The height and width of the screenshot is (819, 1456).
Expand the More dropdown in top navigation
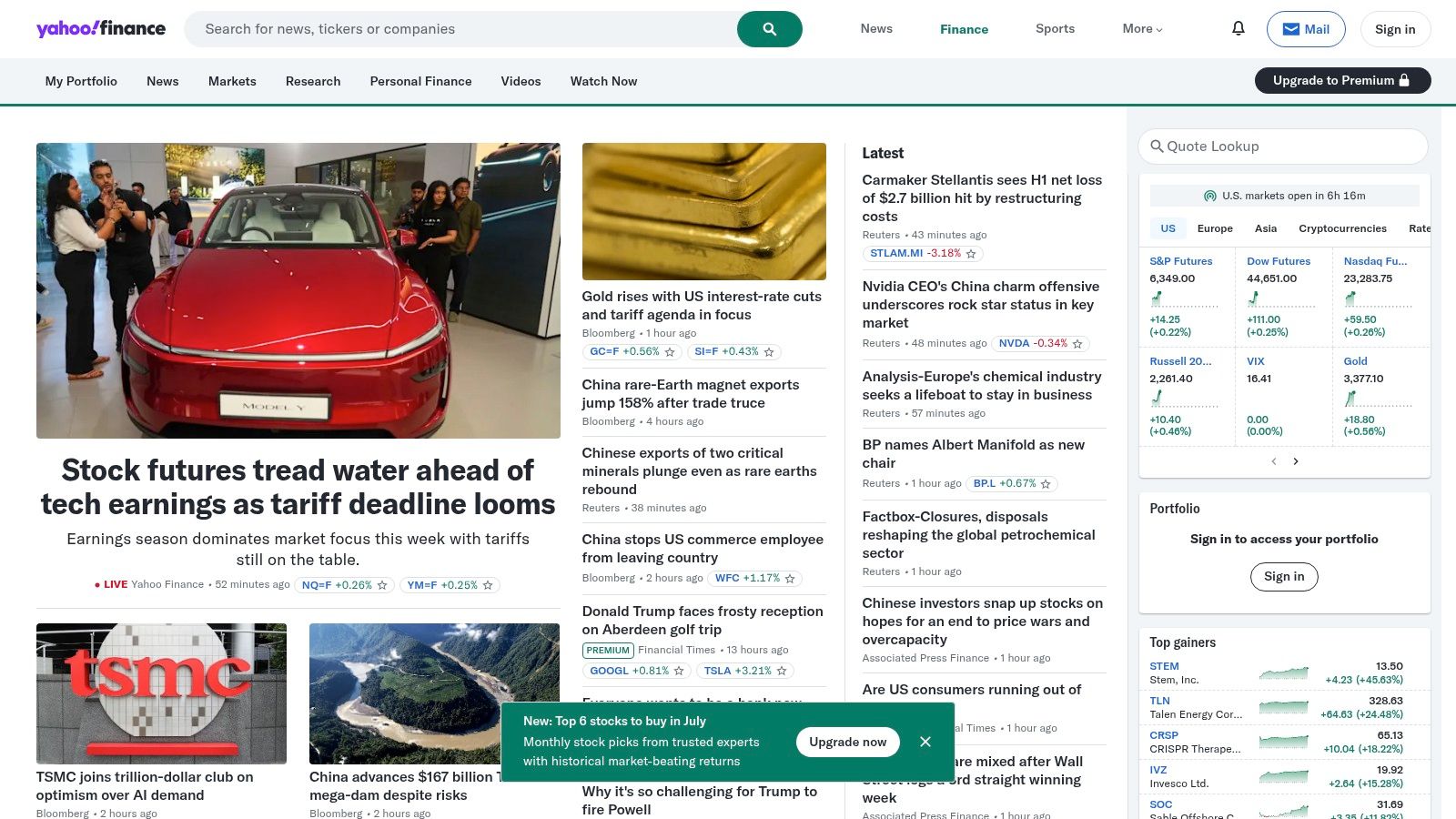pyautogui.click(x=1142, y=29)
